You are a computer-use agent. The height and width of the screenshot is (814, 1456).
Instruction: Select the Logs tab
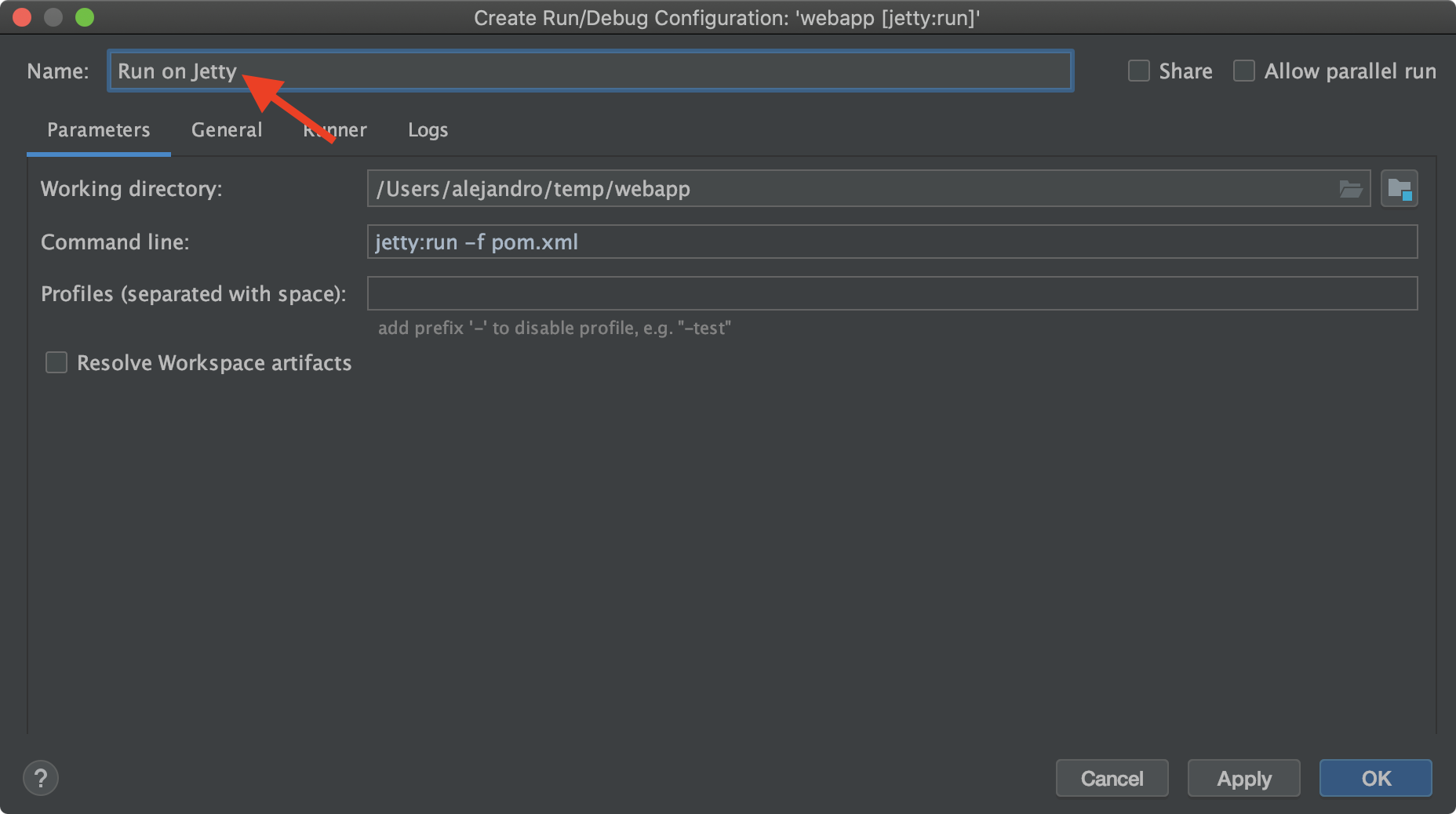point(428,130)
